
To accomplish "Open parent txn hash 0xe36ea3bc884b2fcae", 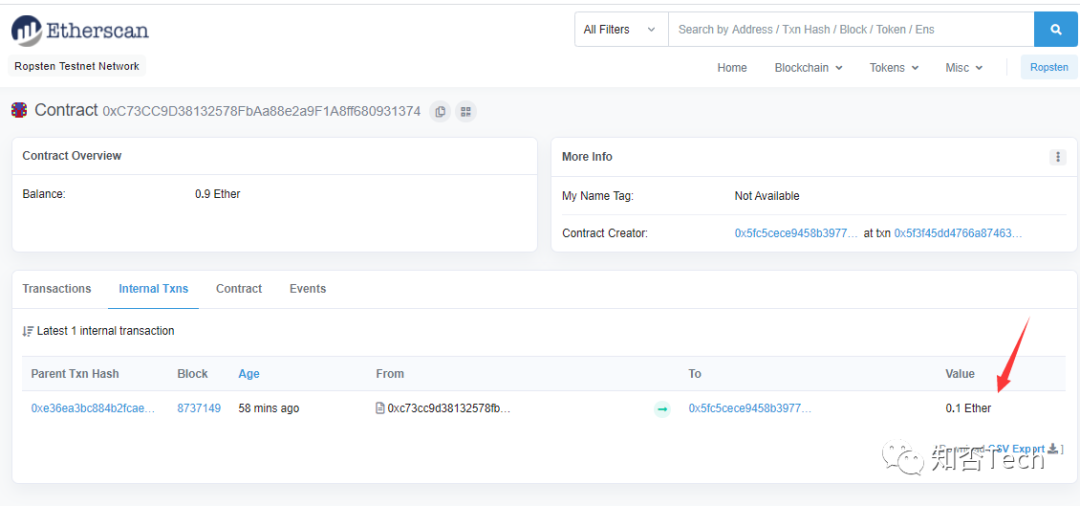I will (93, 408).
